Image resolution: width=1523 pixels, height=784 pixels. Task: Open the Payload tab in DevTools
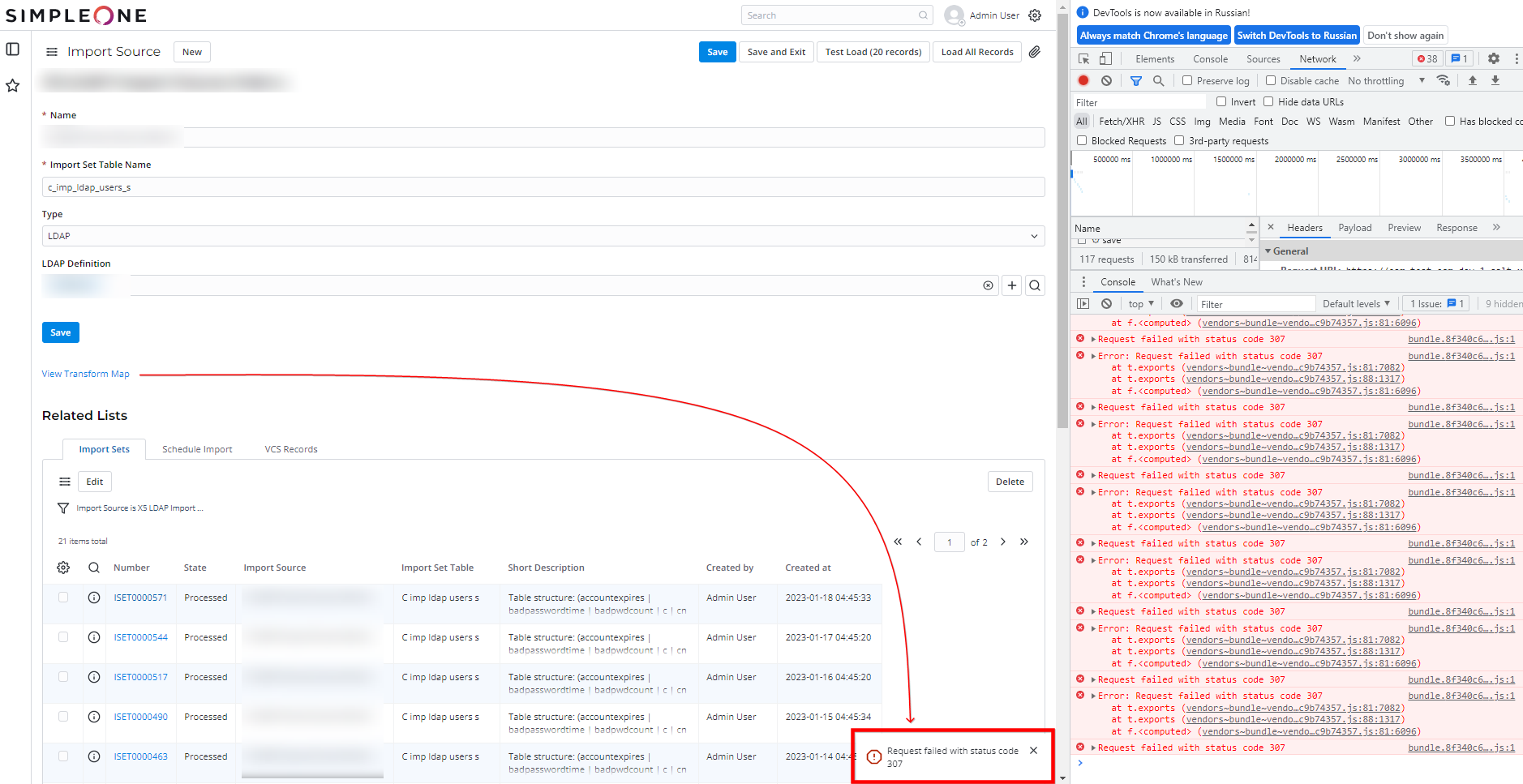pos(1354,228)
